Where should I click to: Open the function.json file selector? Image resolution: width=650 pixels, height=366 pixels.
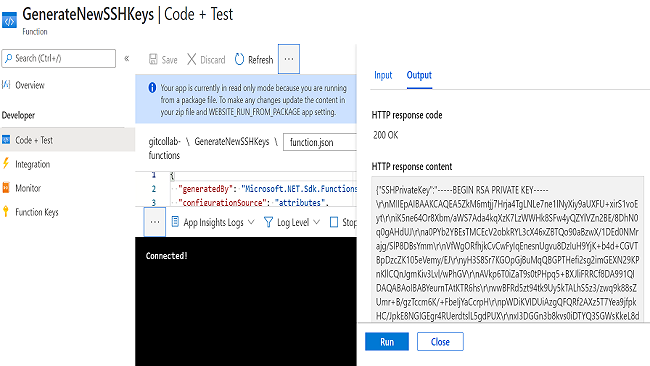pyautogui.click(x=320, y=142)
